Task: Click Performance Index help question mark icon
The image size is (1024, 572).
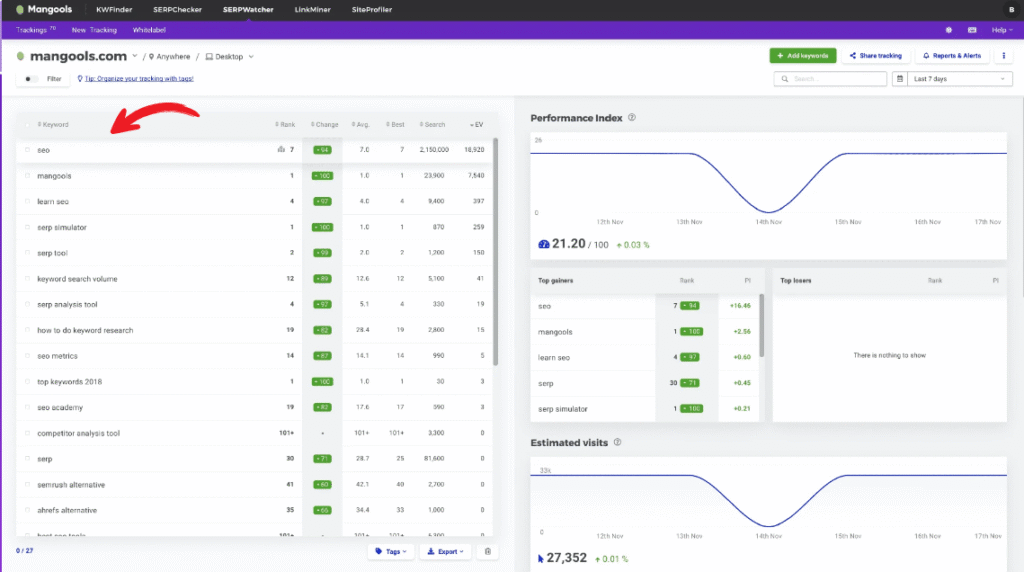Action: 631,118
